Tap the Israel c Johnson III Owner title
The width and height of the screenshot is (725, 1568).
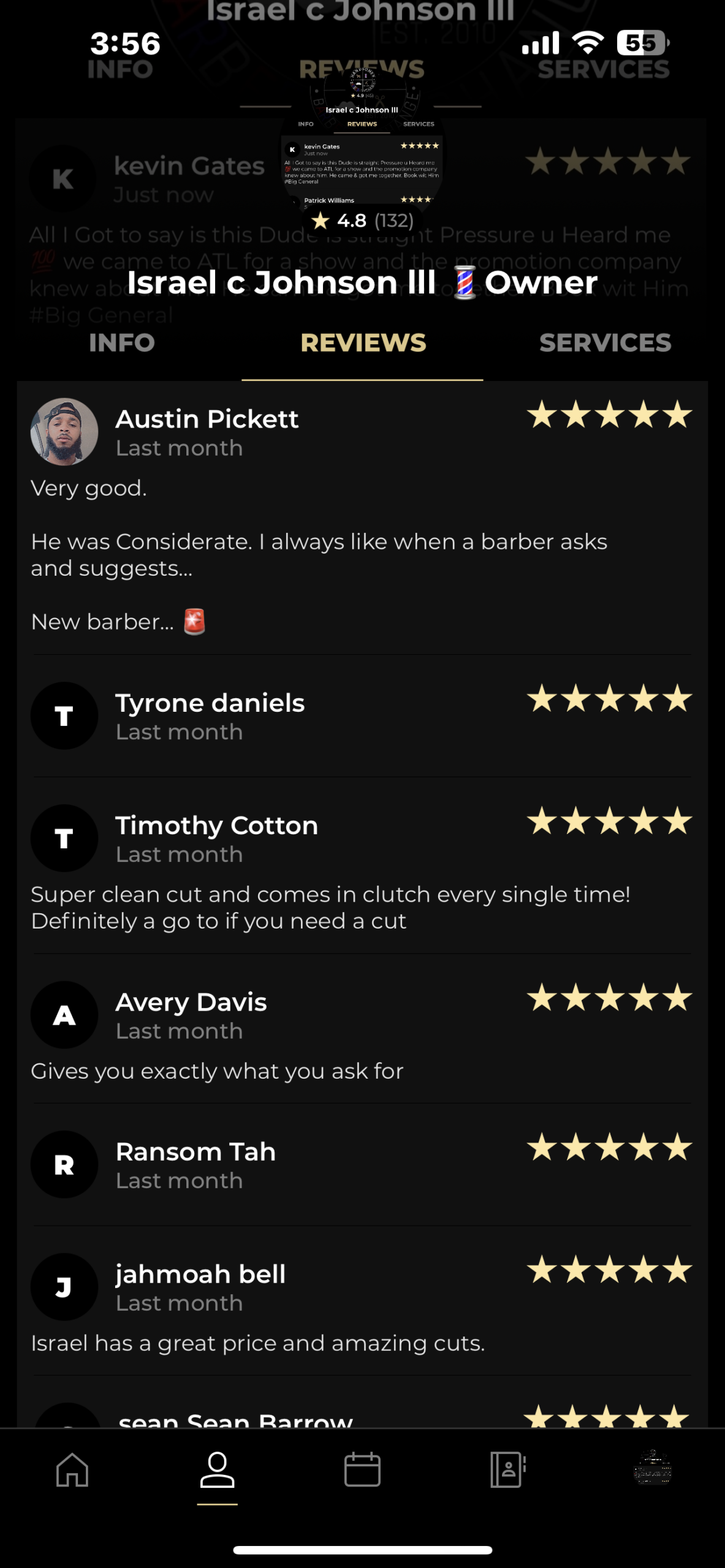tap(362, 283)
